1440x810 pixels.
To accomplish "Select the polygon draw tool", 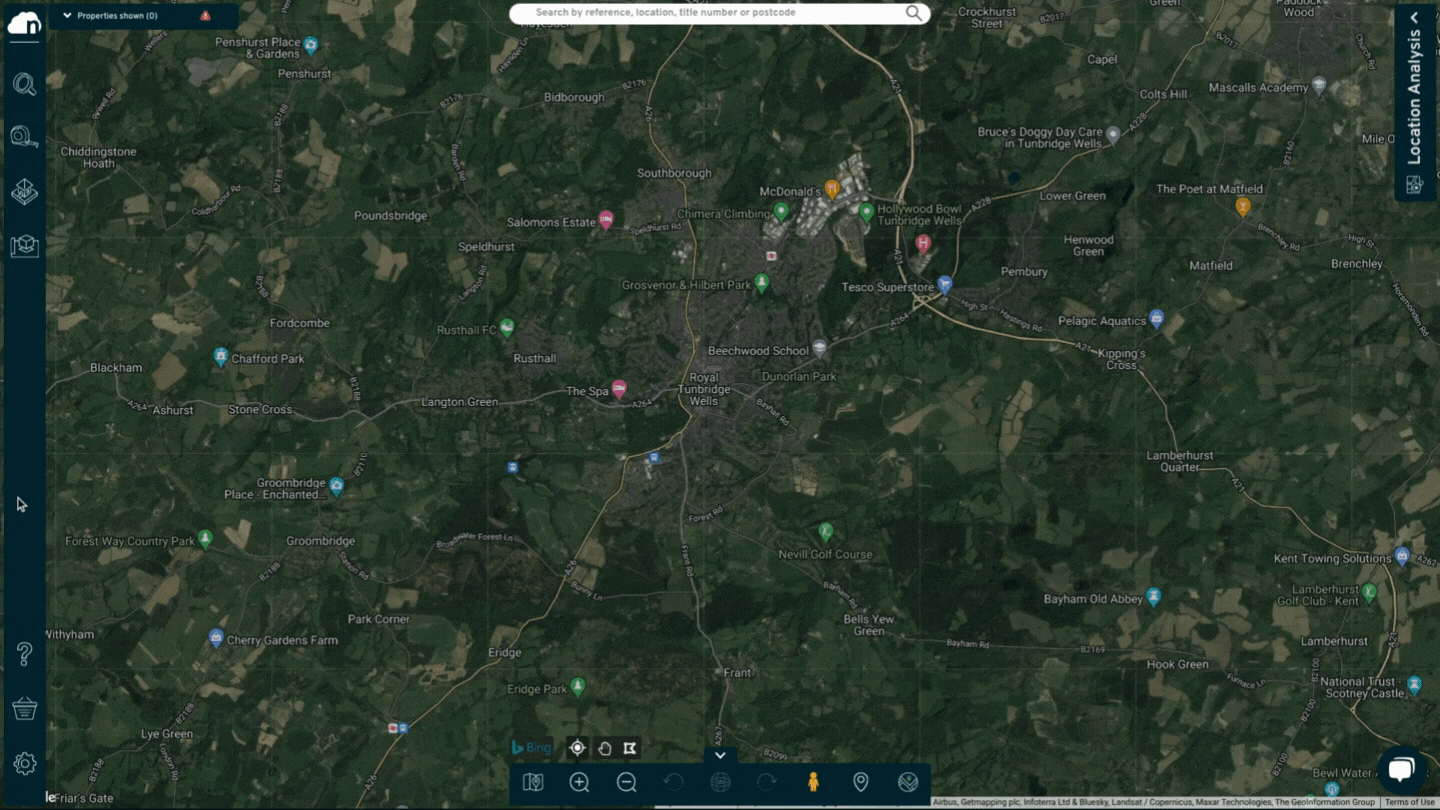I will pyautogui.click(x=630, y=748).
